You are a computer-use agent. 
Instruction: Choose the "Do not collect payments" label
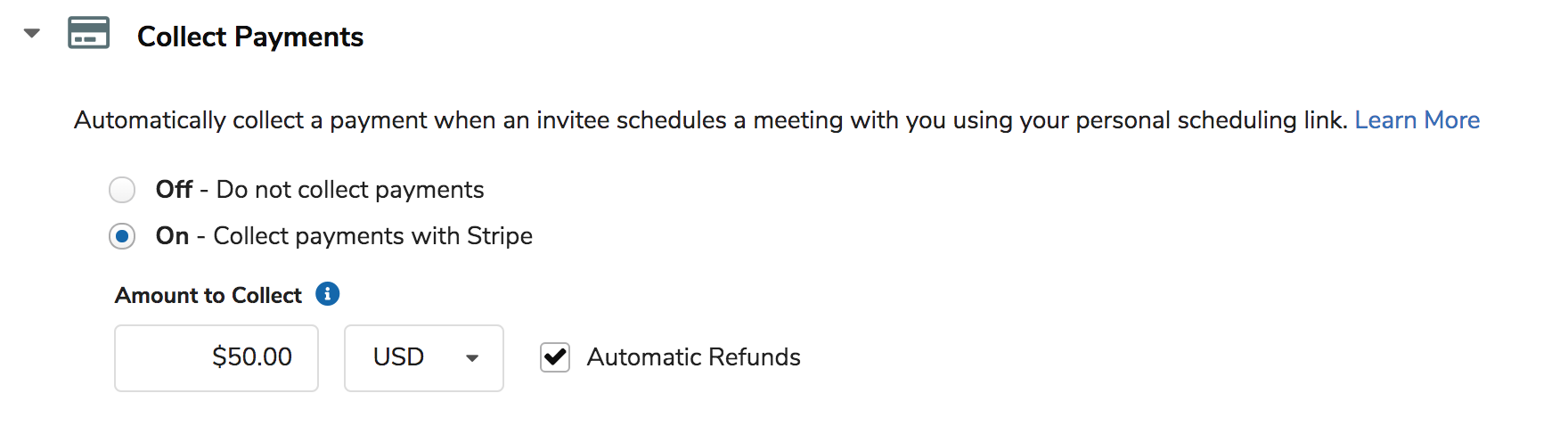point(350,190)
